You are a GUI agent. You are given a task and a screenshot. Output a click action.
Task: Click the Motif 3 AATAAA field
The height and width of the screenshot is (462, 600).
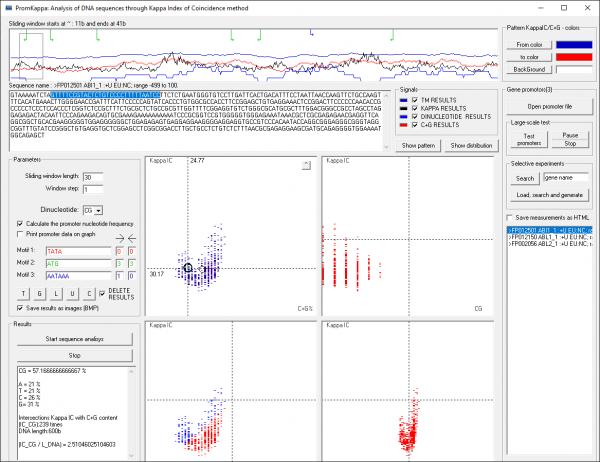78,276
